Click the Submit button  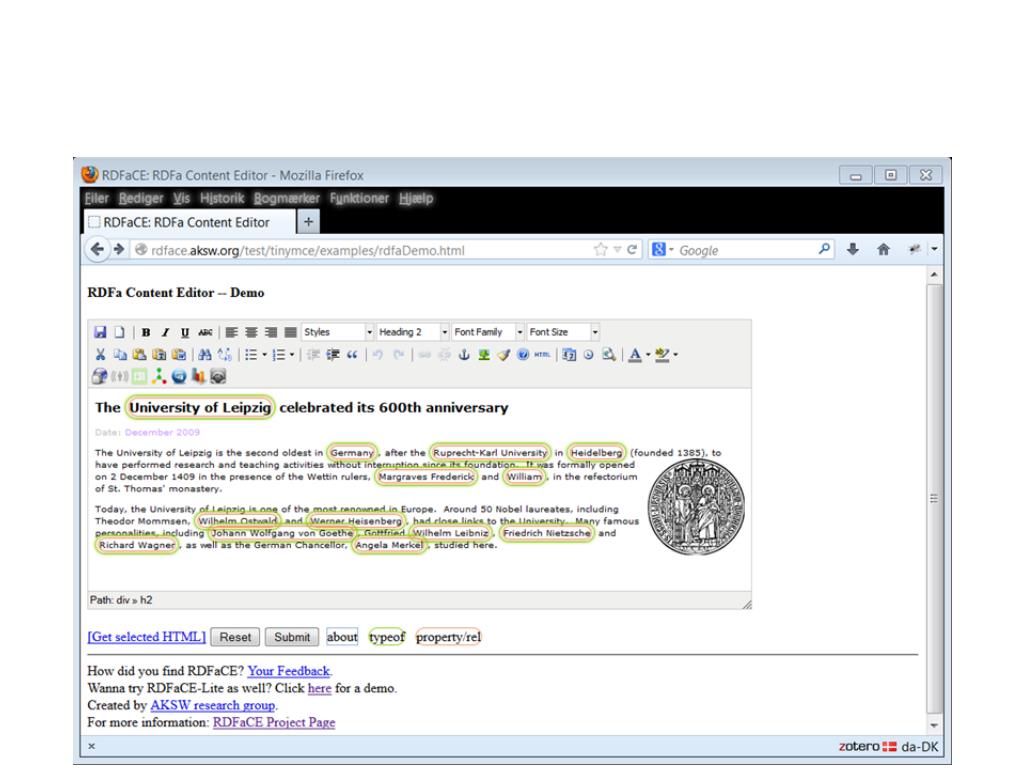point(292,637)
